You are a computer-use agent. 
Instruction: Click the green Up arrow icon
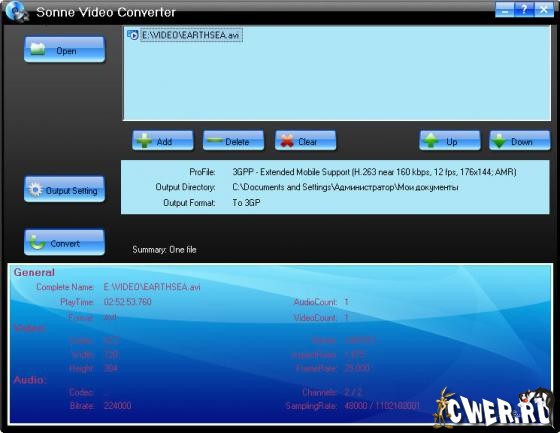click(x=431, y=141)
